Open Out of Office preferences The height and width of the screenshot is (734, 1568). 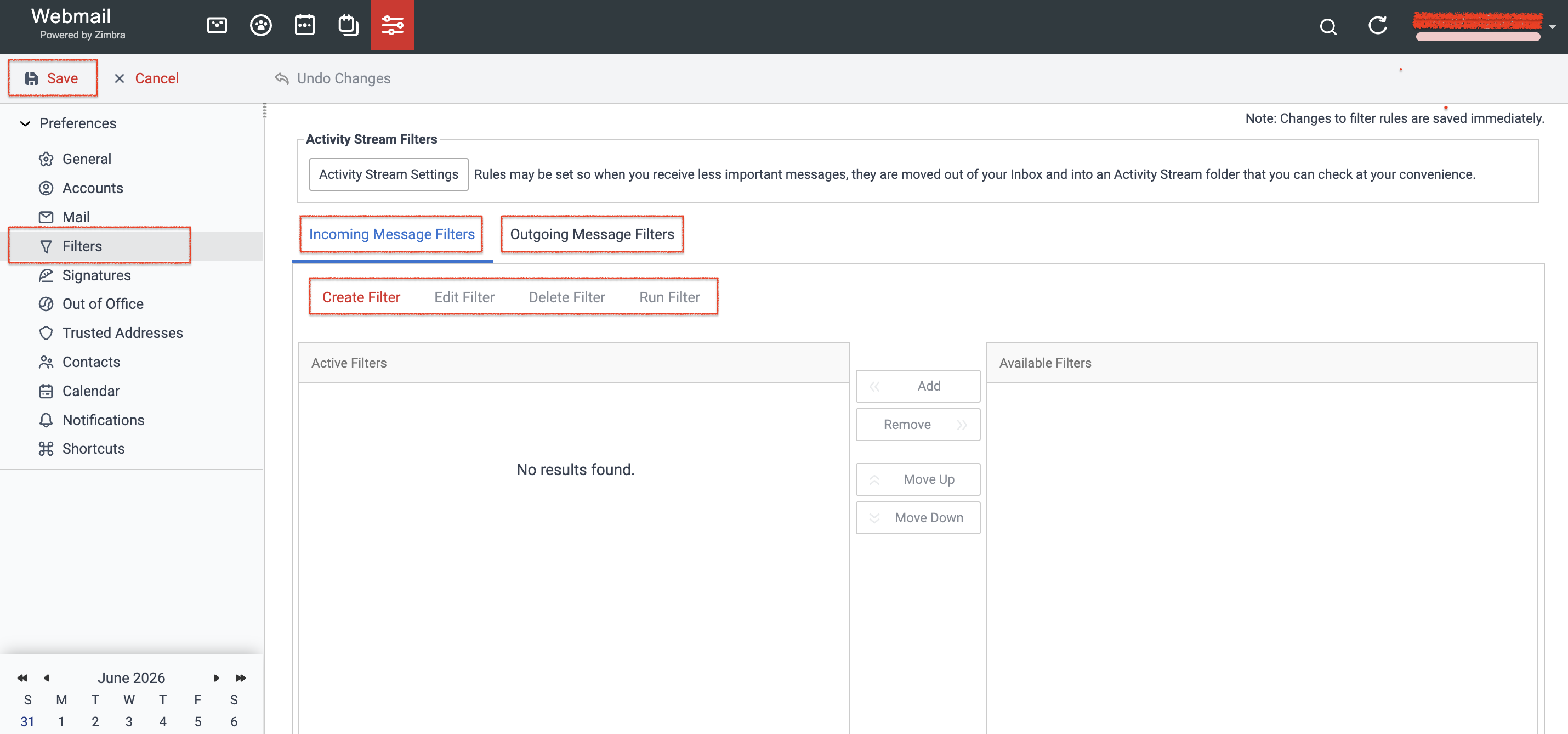point(103,303)
